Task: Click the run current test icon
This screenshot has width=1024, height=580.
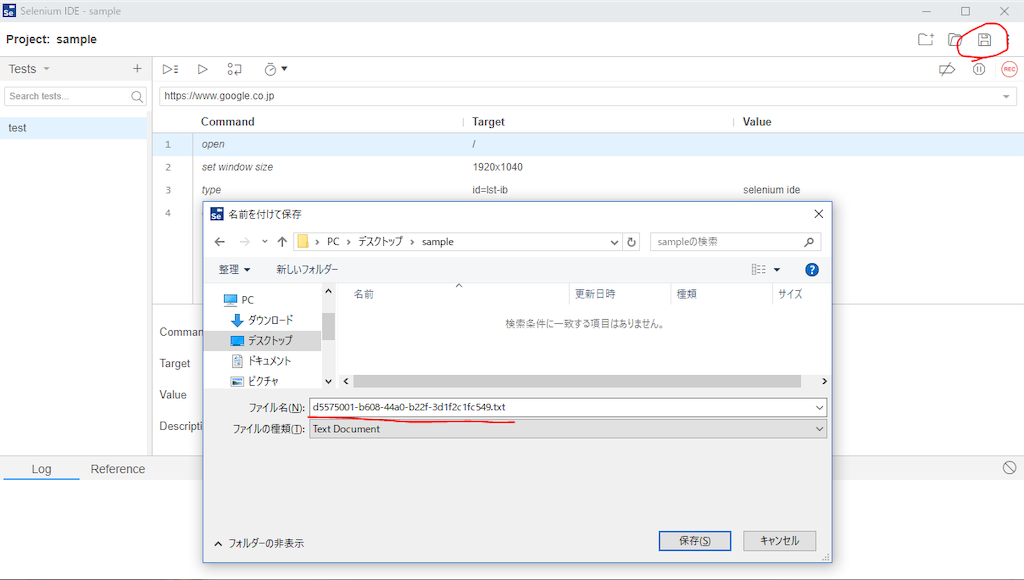Action: point(202,69)
